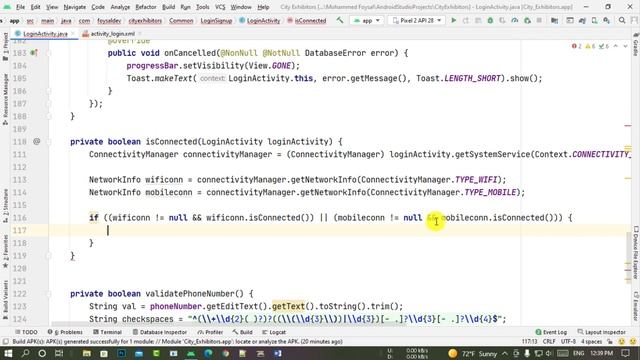
Task: Close the LoginActivity.java tab
Action: [x=73, y=34]
